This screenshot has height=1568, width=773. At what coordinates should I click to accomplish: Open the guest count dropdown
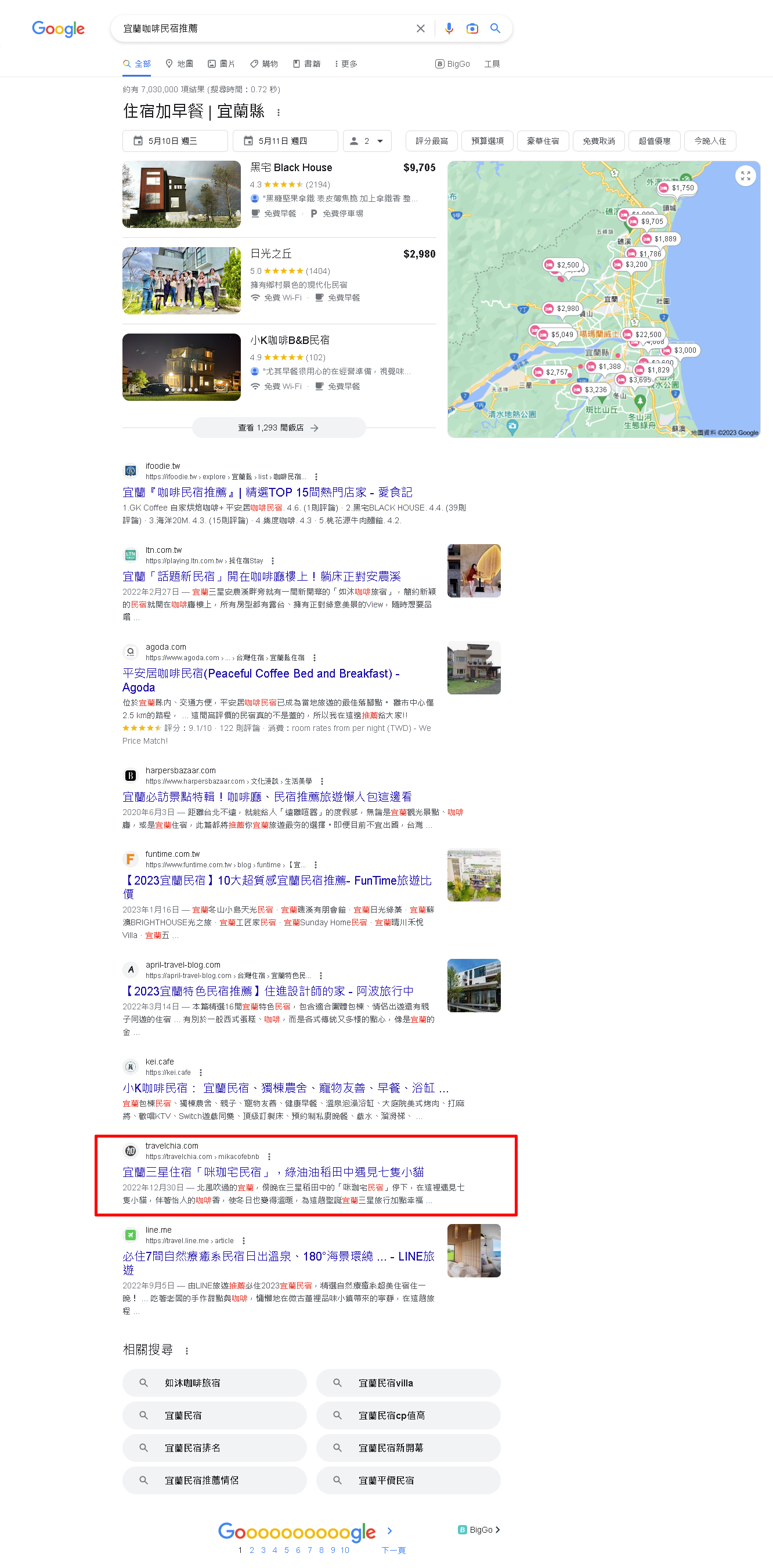(367, 141)
